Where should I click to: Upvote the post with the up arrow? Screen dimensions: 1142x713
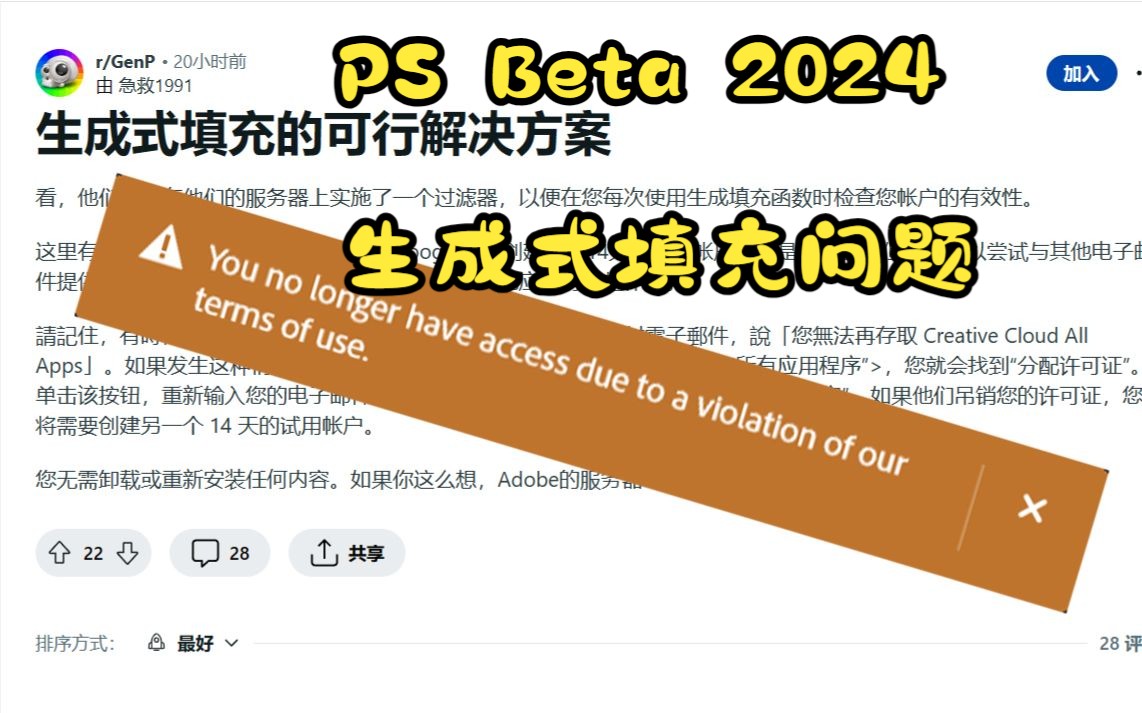pyautogui.click(x=60, y=553)
